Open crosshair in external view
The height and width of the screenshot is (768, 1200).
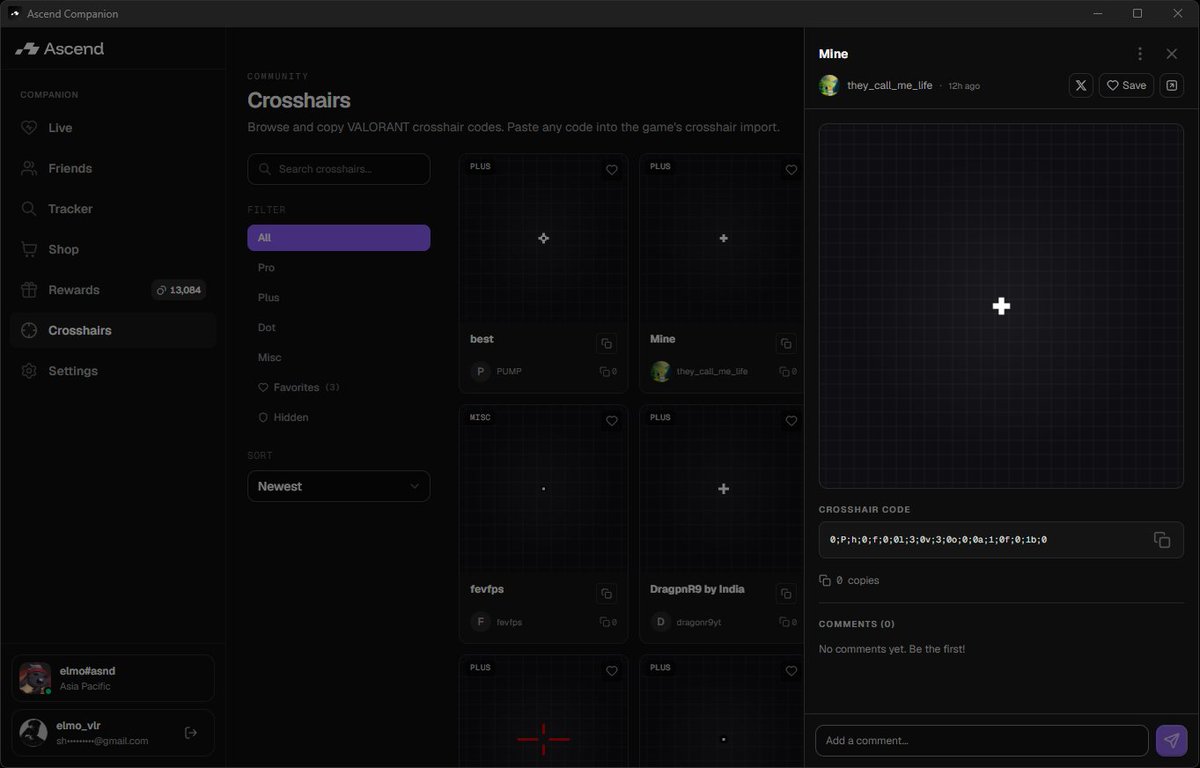click(1172, 86)
